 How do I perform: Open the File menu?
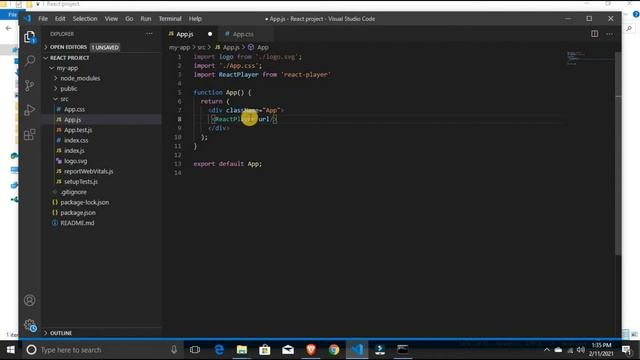pos(43,19)
